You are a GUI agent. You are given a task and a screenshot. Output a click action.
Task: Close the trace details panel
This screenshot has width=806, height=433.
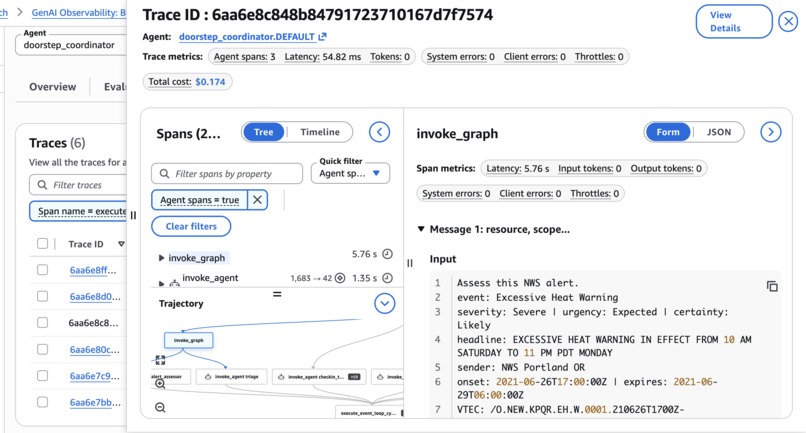pos(787,22)
